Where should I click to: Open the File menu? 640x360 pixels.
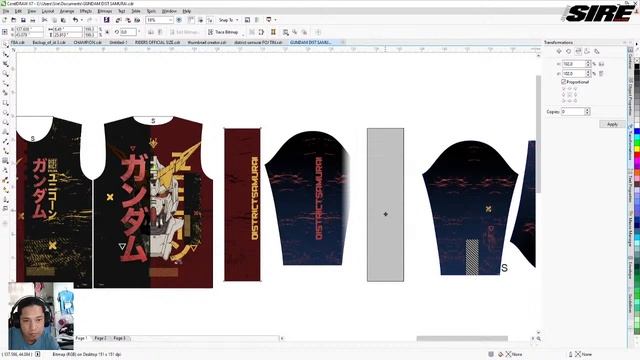pyautogui.click(x=6, y=11)
